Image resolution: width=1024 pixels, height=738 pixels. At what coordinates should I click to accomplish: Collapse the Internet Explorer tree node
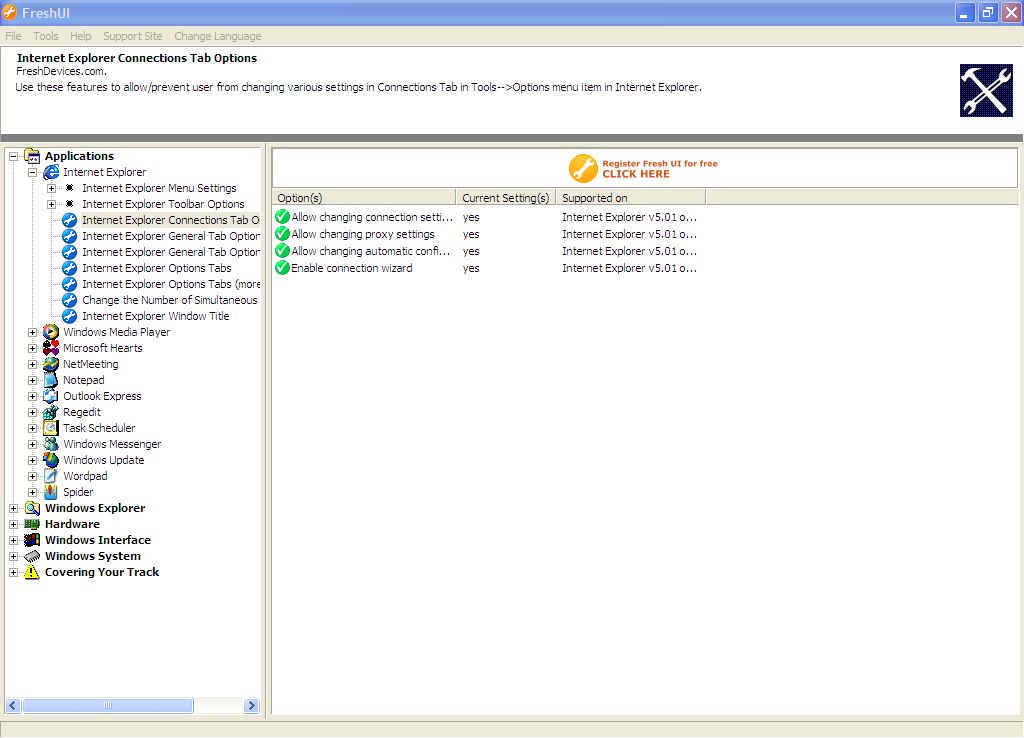click(32, 172)
